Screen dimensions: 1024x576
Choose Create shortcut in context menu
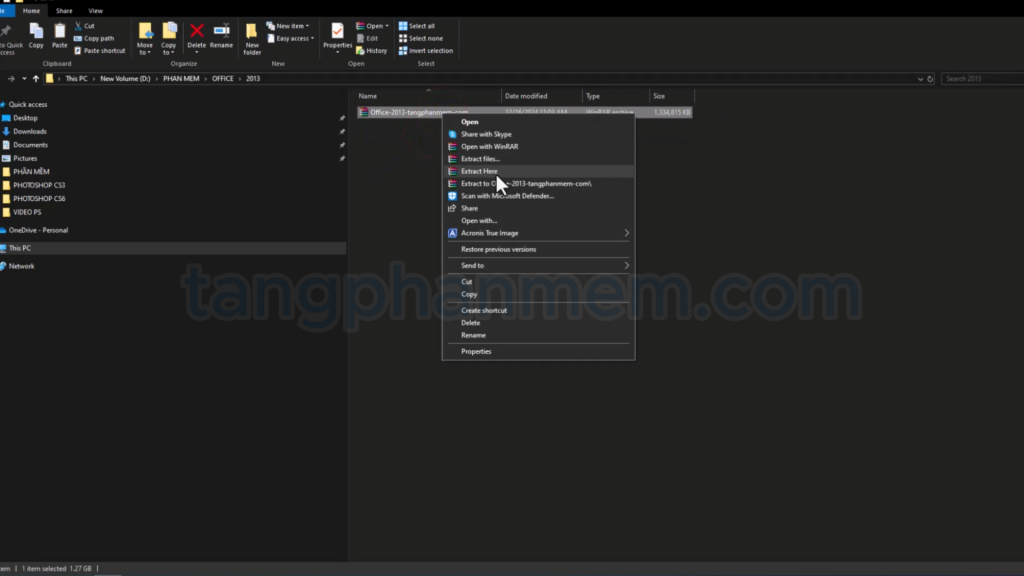coord(538,311)
